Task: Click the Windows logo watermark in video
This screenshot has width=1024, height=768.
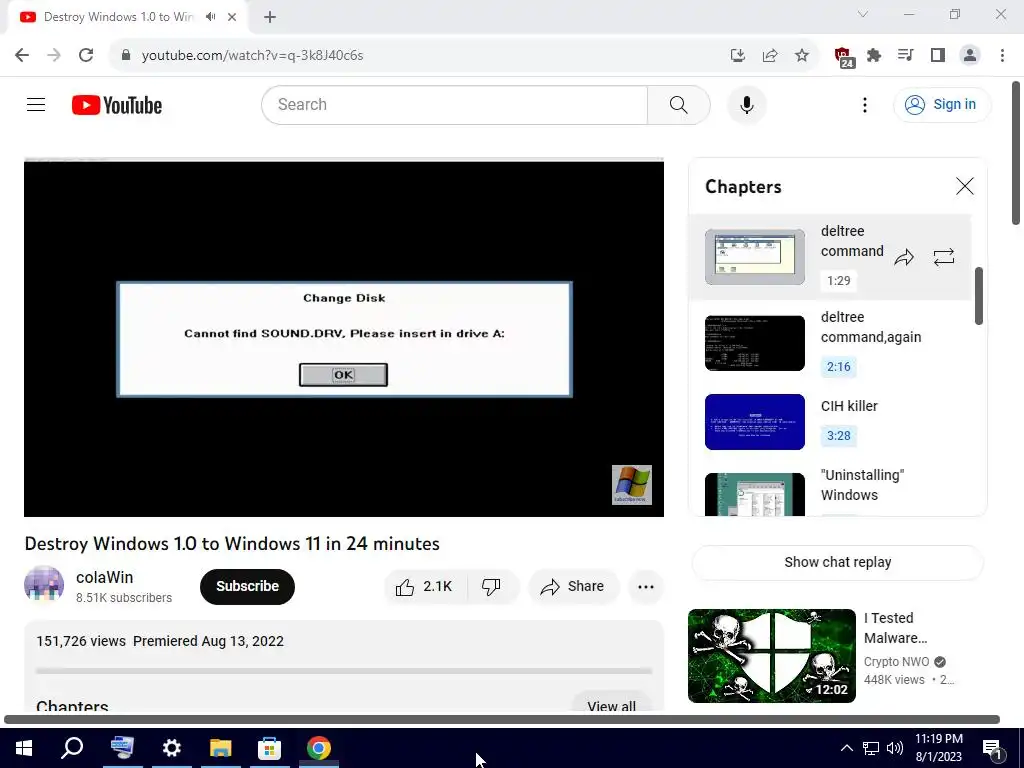Action: pos(632,485)
